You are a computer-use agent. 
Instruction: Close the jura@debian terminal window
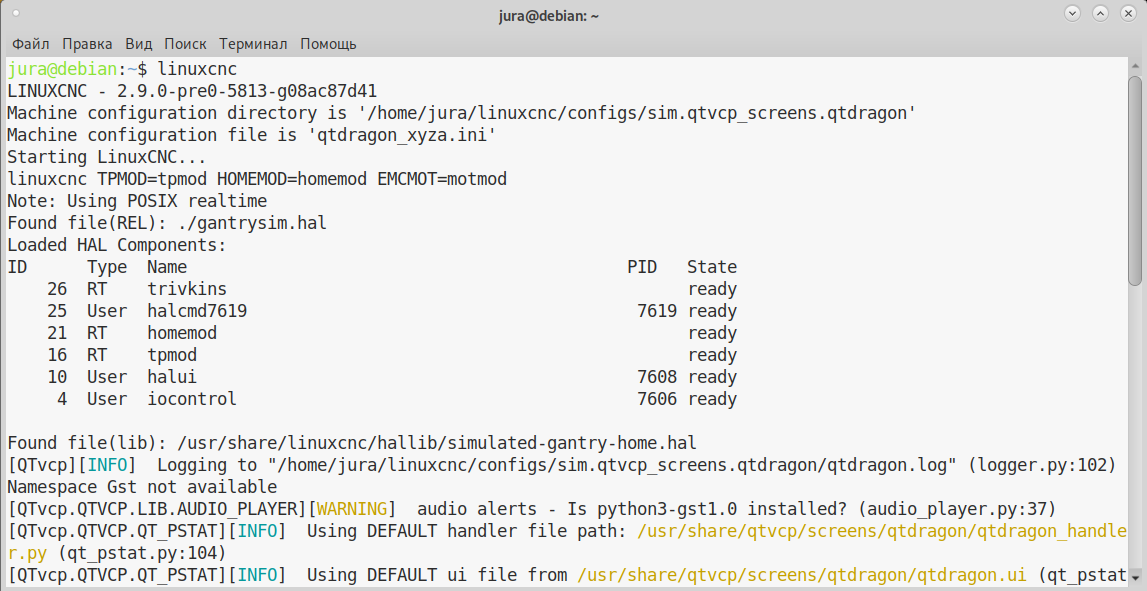click(x=1128, y=13)
